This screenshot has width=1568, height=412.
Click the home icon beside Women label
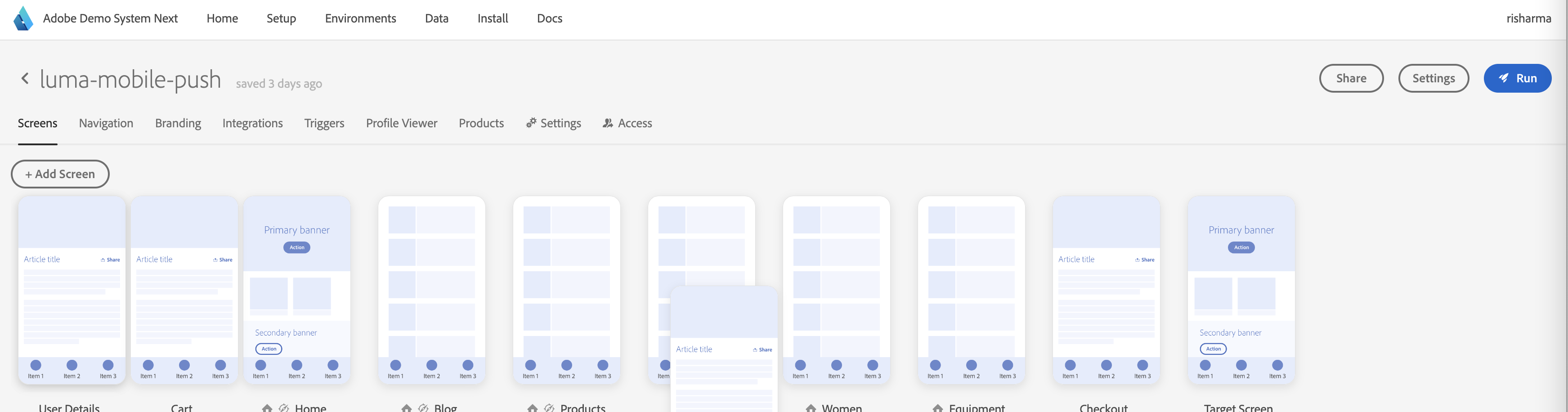811,408
